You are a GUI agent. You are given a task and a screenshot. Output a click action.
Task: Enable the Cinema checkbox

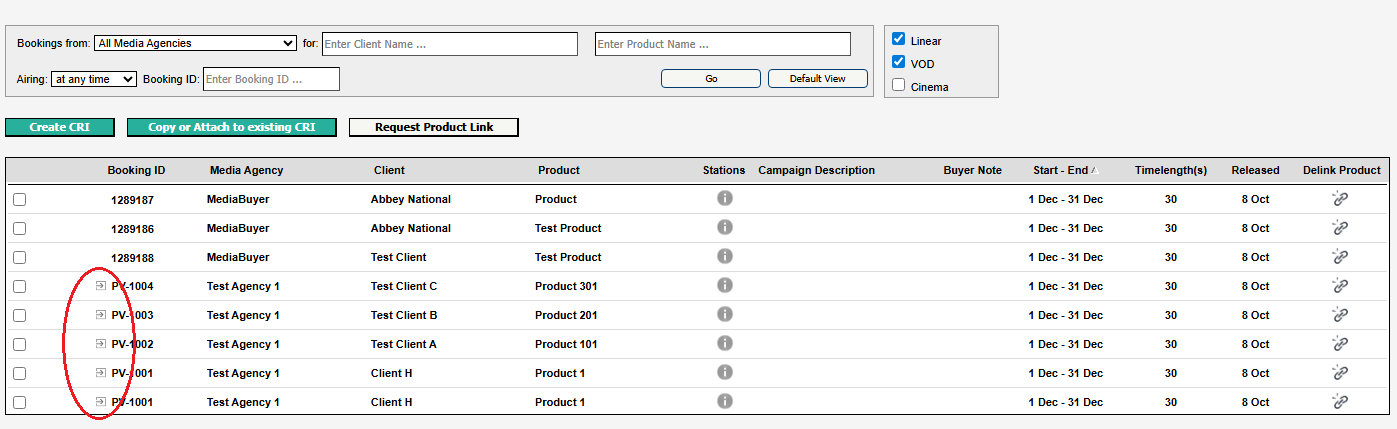(x=898, y=86)
